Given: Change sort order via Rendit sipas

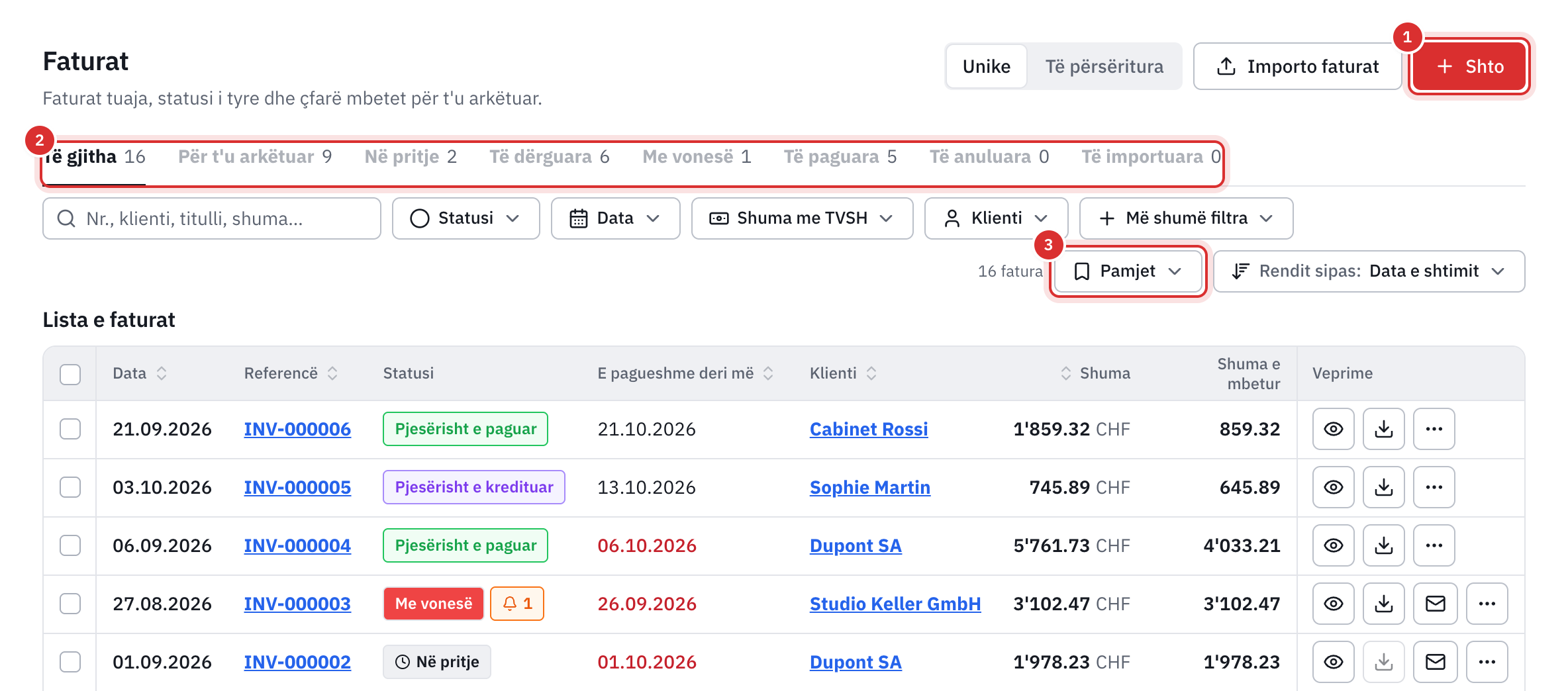Looking at the screenshot, I should point(1369,271).
